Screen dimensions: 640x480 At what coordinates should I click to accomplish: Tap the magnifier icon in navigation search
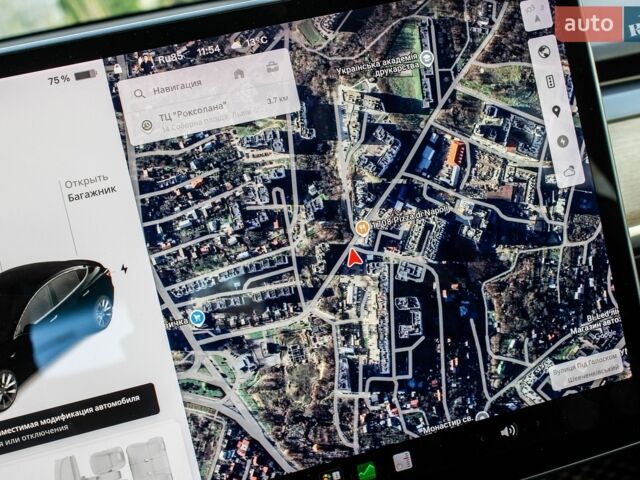140,94
